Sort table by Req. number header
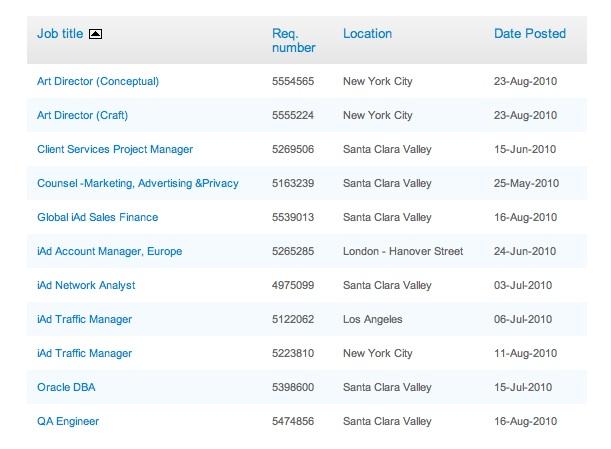Image resolution: width=611 pixels, height=449 pixels. pyautogui.click(x=293, y=41)
